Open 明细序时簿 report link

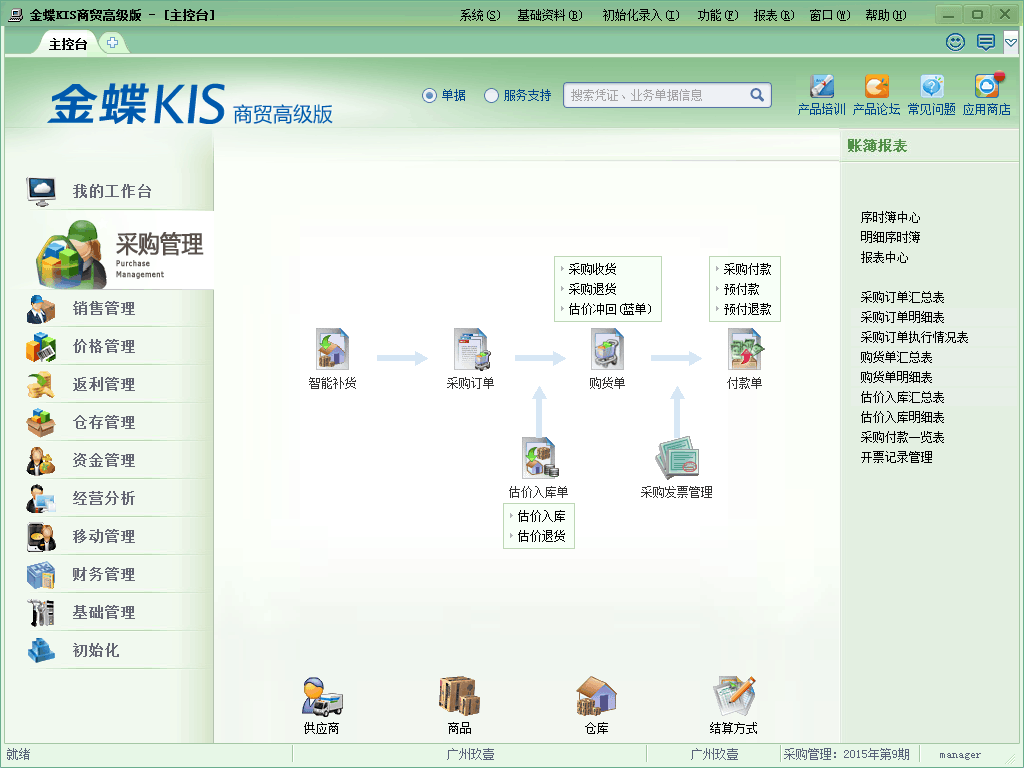tap(890, 237)
